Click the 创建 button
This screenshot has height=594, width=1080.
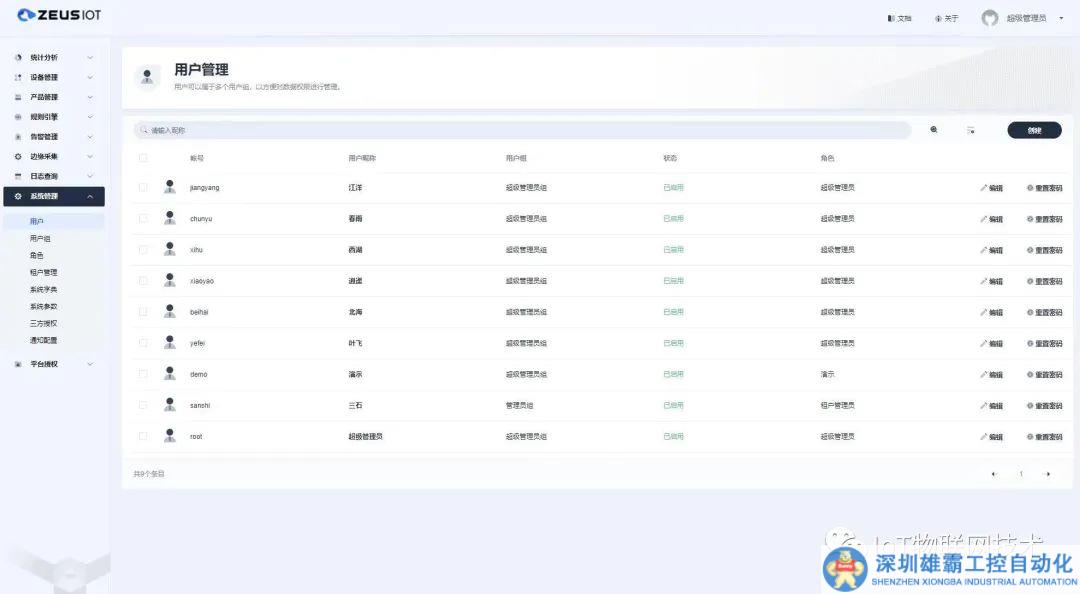(1034, 130)
